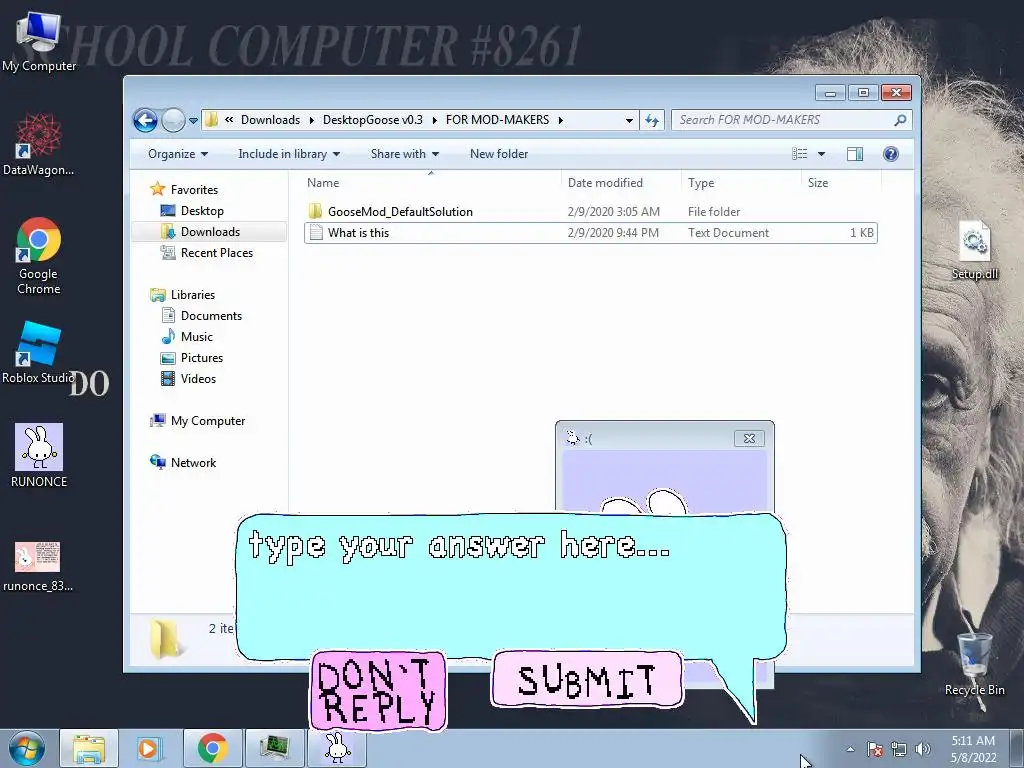The image size is (1024, 768).
Task: Click the Explorer Back arrow button
Action: click(x=145, y=120)
